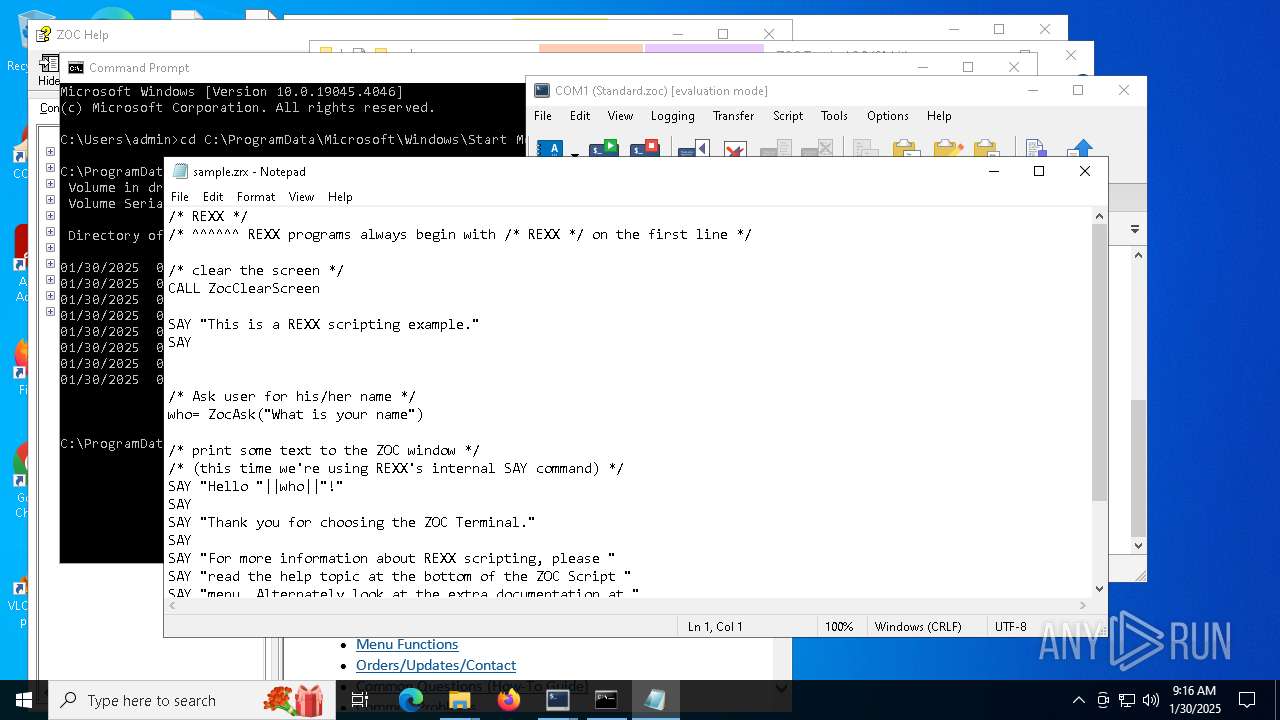Click the line "CALL ZocClearScreen" in Notepad
The height and width of the screenshot is (720, 1280).
pyautogui.click(x=244, y=288)
